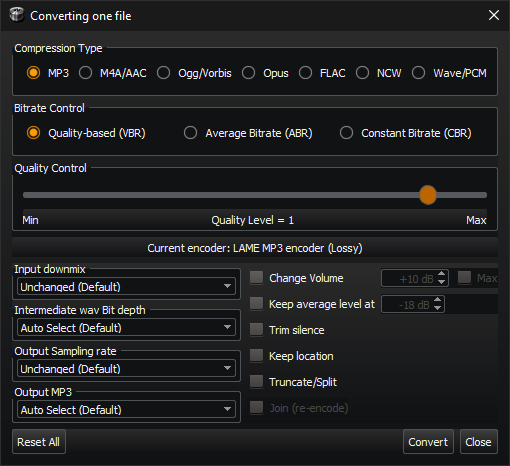Image resolution: width=510 pixels, height=466 pixels.
Task: Check the Change Volume box
Action: (x=256, y=277)
